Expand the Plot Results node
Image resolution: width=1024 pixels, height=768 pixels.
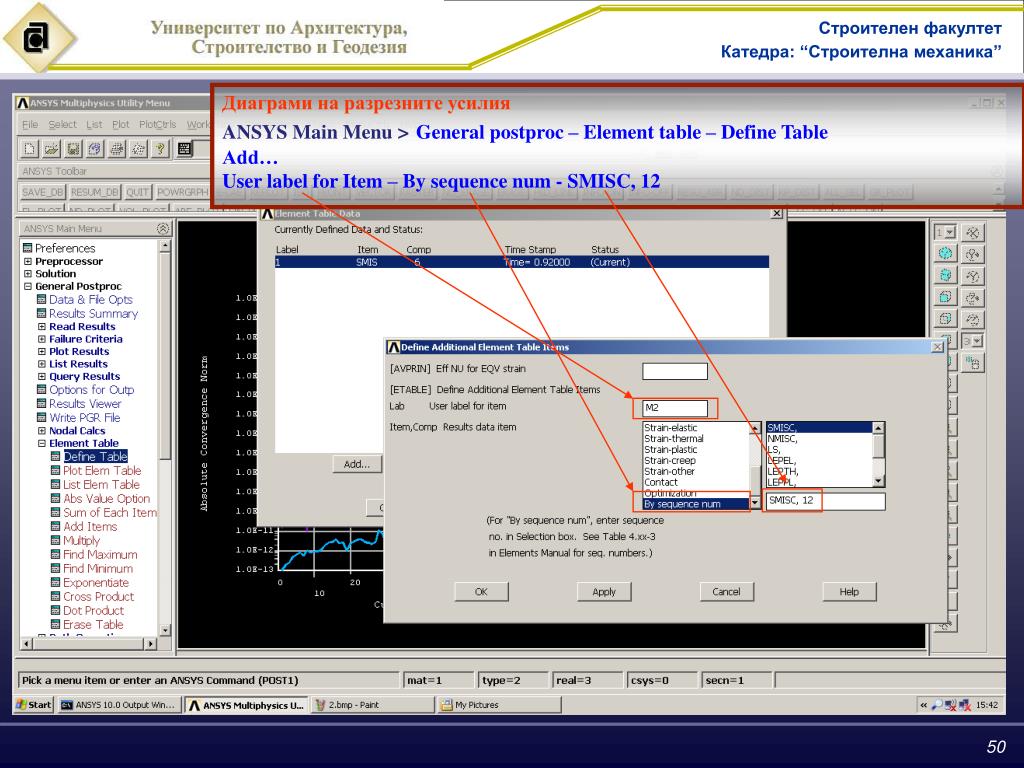coord(42,351)
